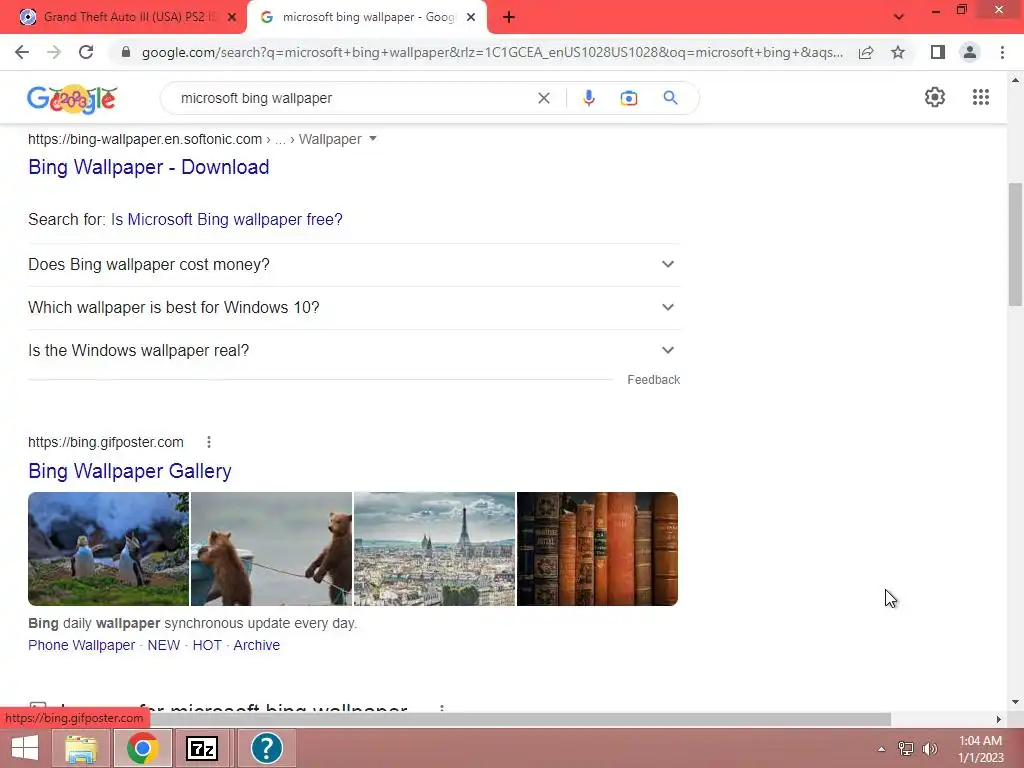Clear the search box text

tap(543, 98)
